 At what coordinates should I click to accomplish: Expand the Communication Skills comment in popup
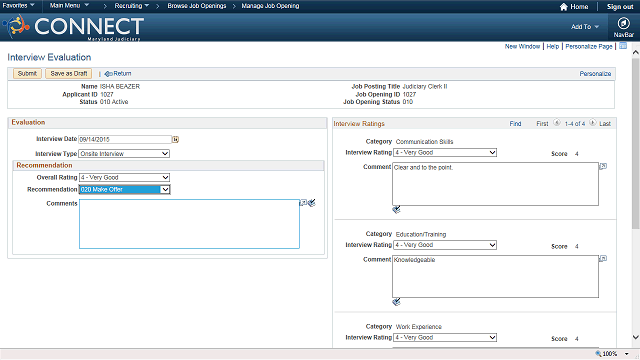click(x=603, y=166)
